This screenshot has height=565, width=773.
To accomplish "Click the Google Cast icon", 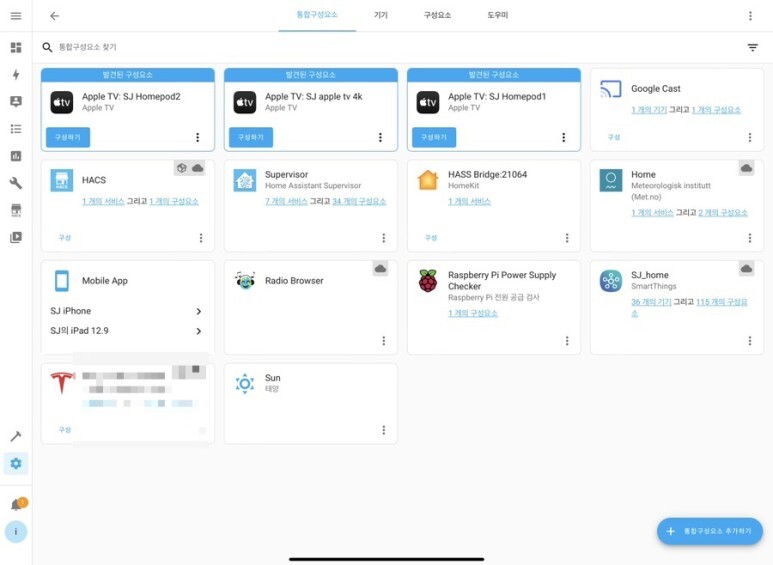I will pyautogui.click(x=611, y=89).
